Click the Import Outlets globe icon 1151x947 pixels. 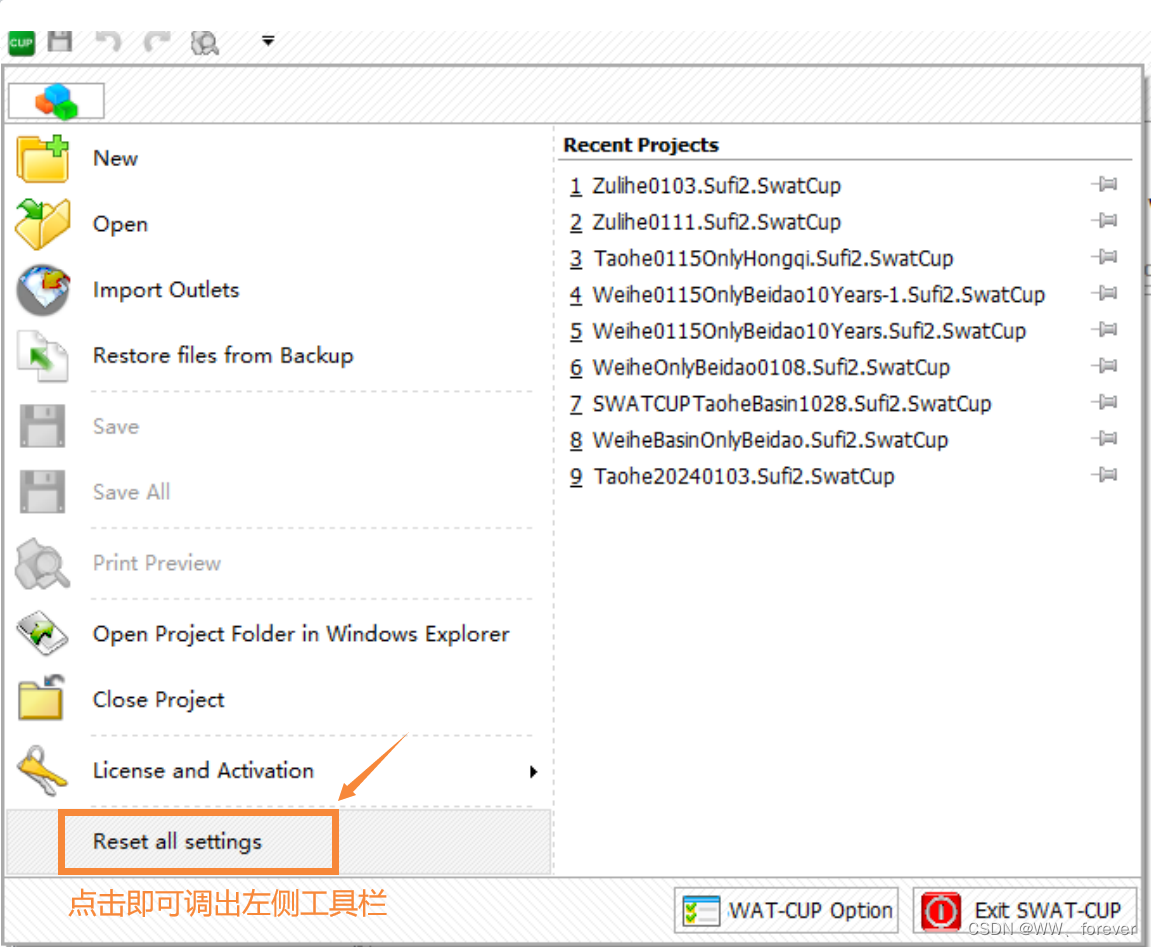[x=43, y=290]
